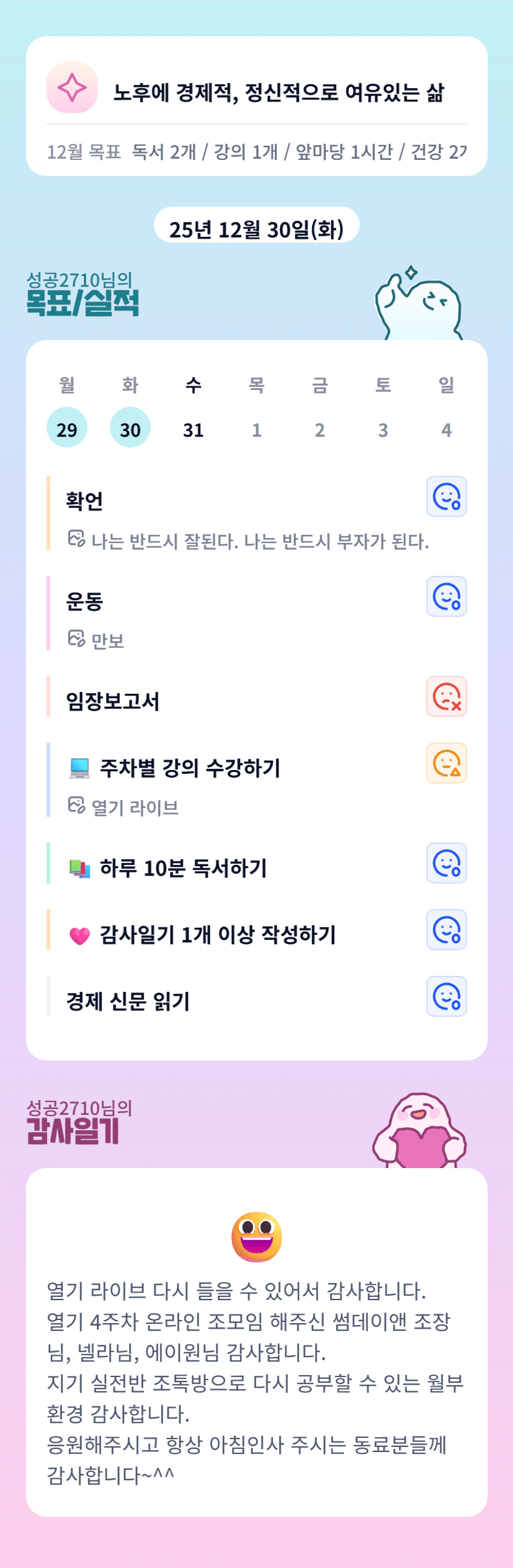Click the grinning emoji in 감사일기 card
This screenshot has width=513, height=1568.
tap(256, 1236)
